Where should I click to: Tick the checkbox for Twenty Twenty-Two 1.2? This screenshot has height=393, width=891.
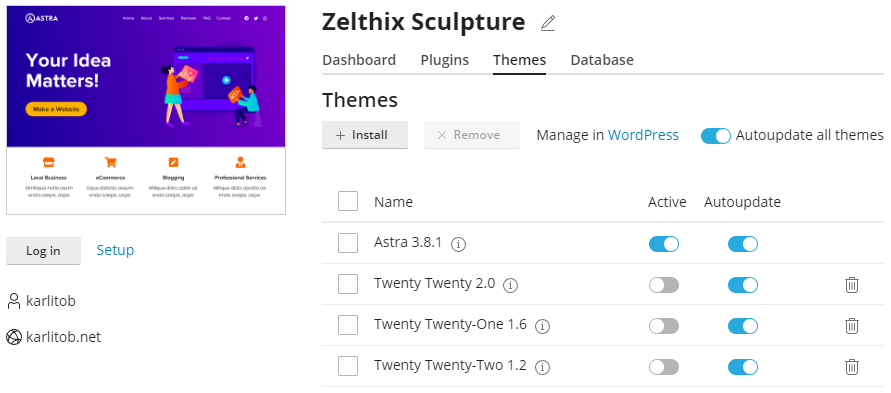click(x=348, y=366)
